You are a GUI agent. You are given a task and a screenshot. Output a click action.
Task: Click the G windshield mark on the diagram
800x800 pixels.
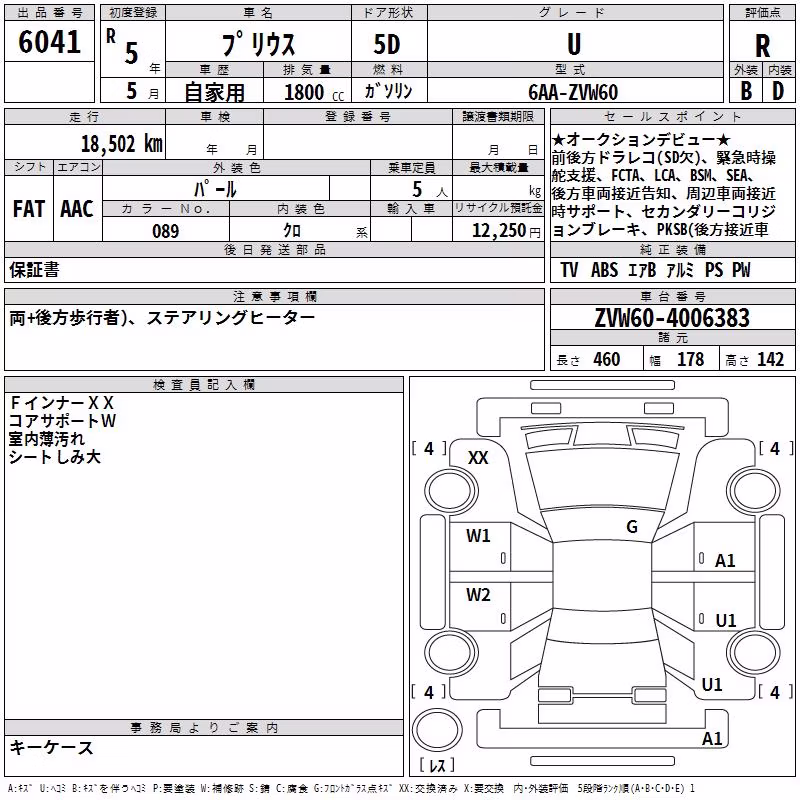pyautogui.click(x=632, y=527)
